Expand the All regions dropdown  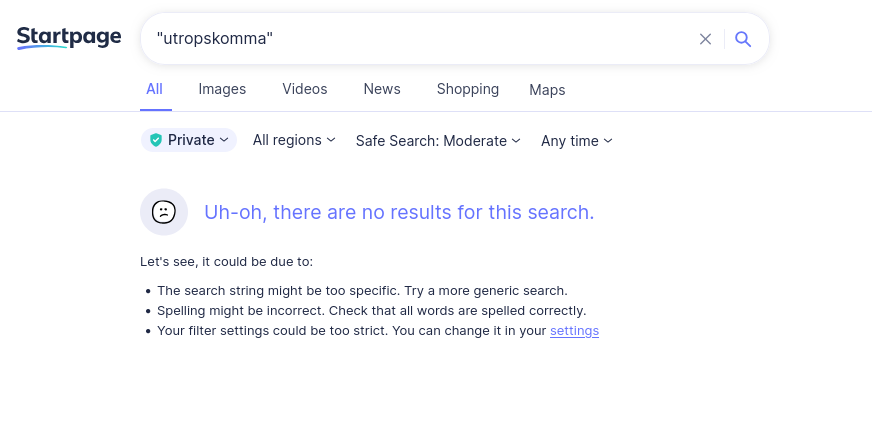tap(294, 140)
